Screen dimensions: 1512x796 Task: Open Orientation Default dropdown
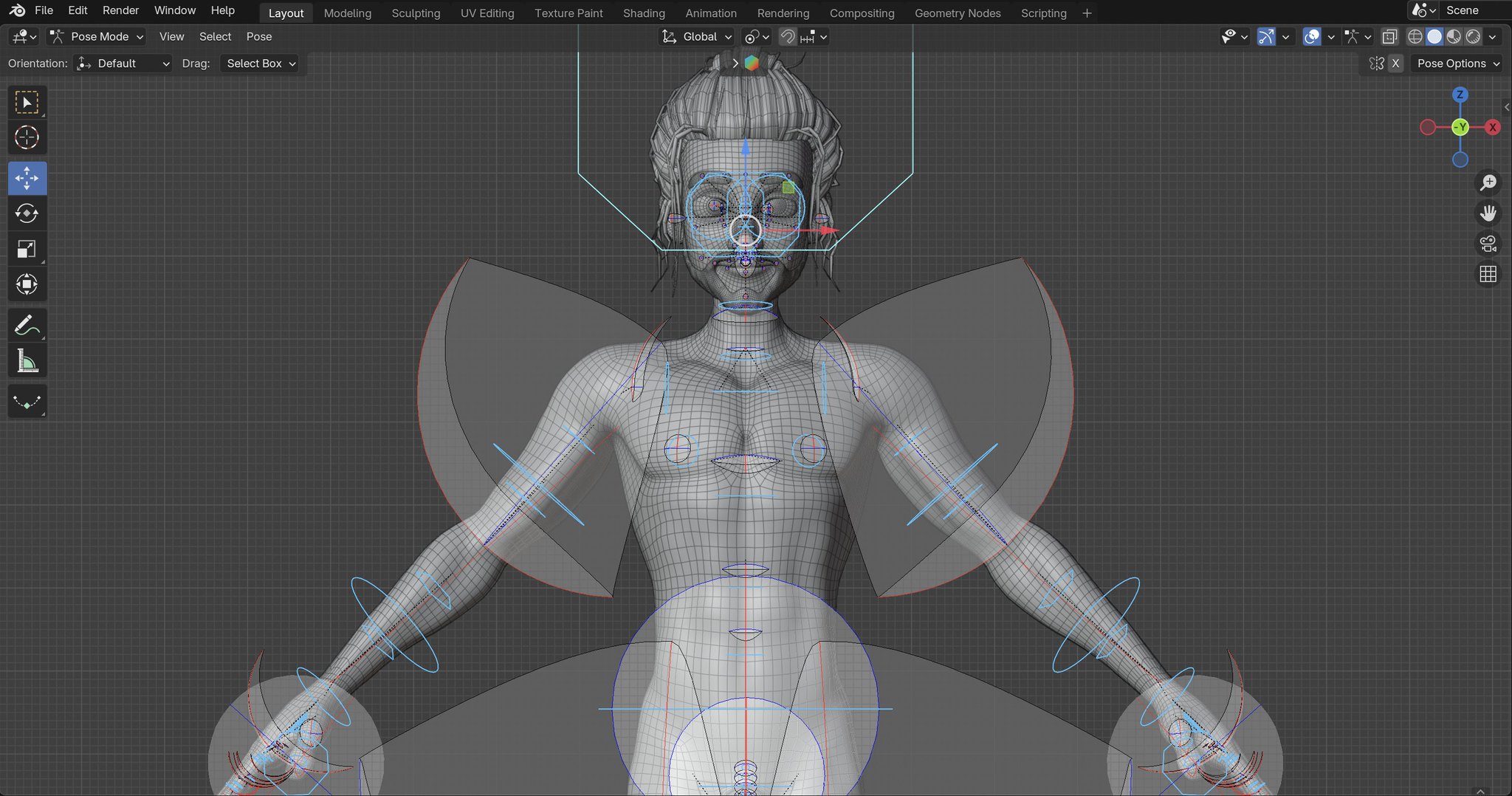pyautogui.click(x=123, y=64)
